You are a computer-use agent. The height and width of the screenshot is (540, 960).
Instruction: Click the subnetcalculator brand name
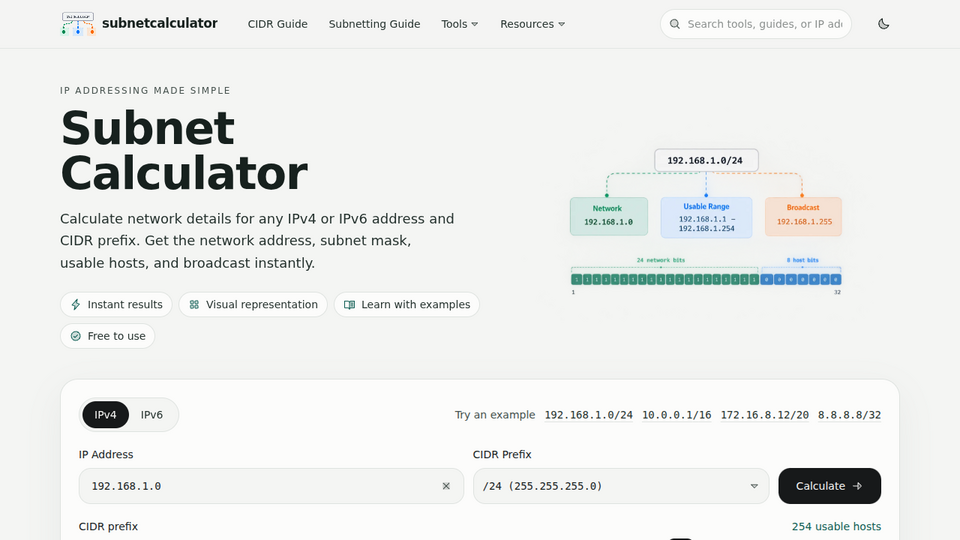coord(160,23)
